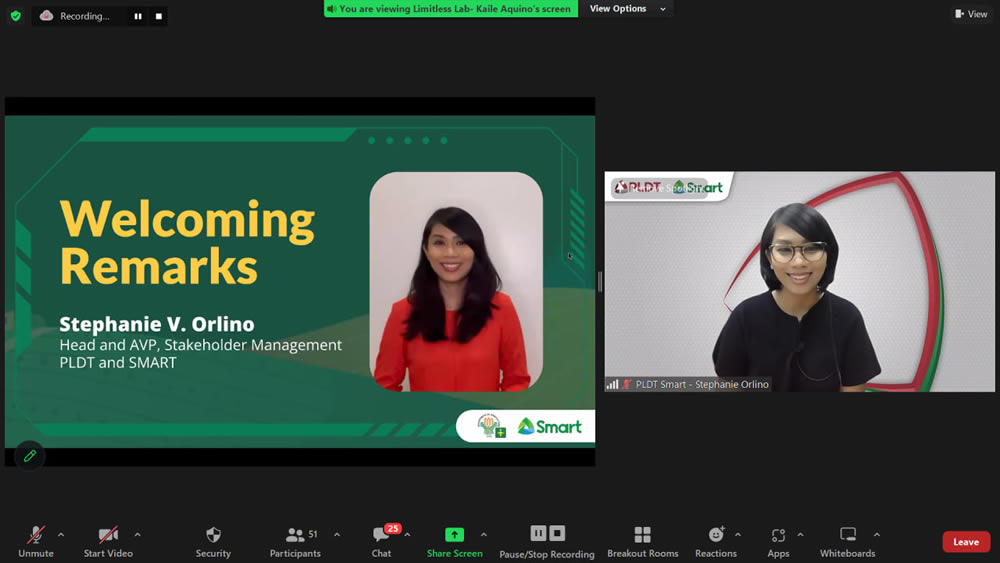Expand audio settings arrow beside Unmute
The image size is (1000, 563).
[x=61, y=535]
